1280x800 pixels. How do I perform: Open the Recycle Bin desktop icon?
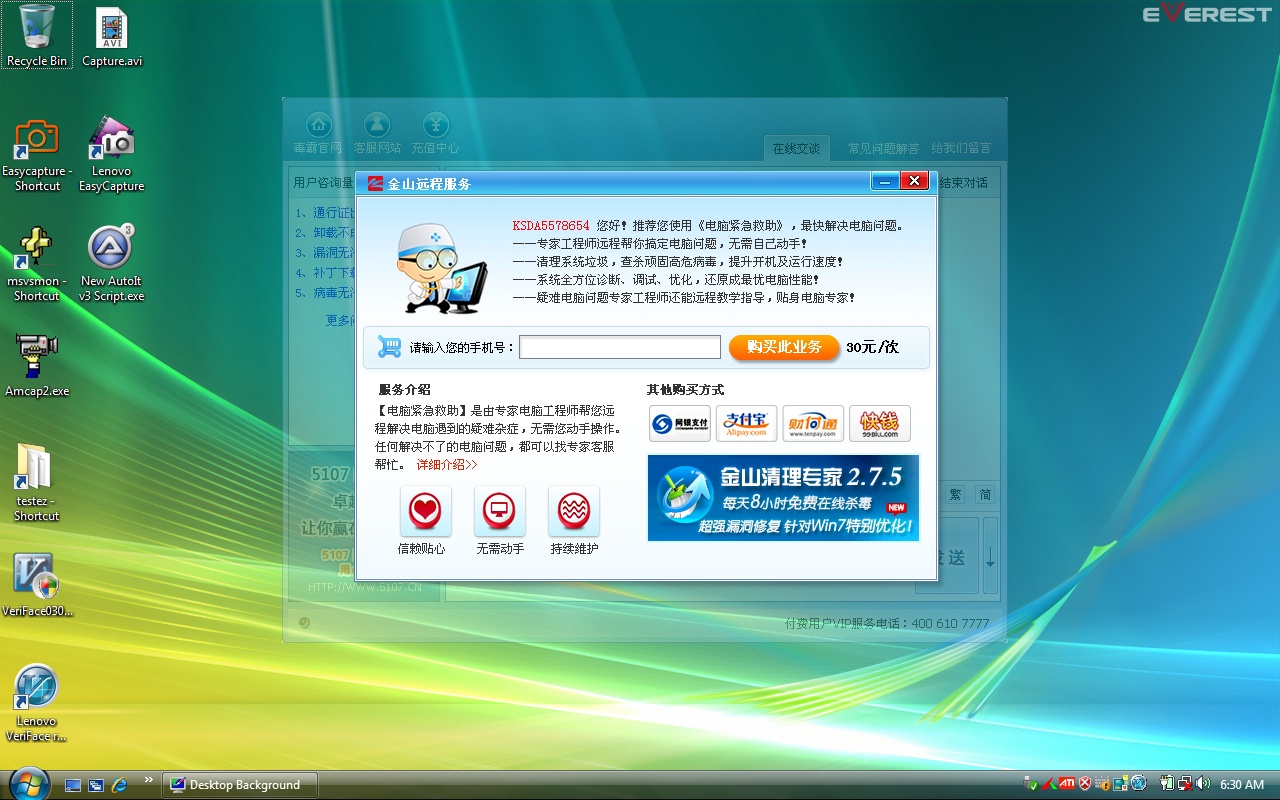pyautogui.click(x=37, y=36)
